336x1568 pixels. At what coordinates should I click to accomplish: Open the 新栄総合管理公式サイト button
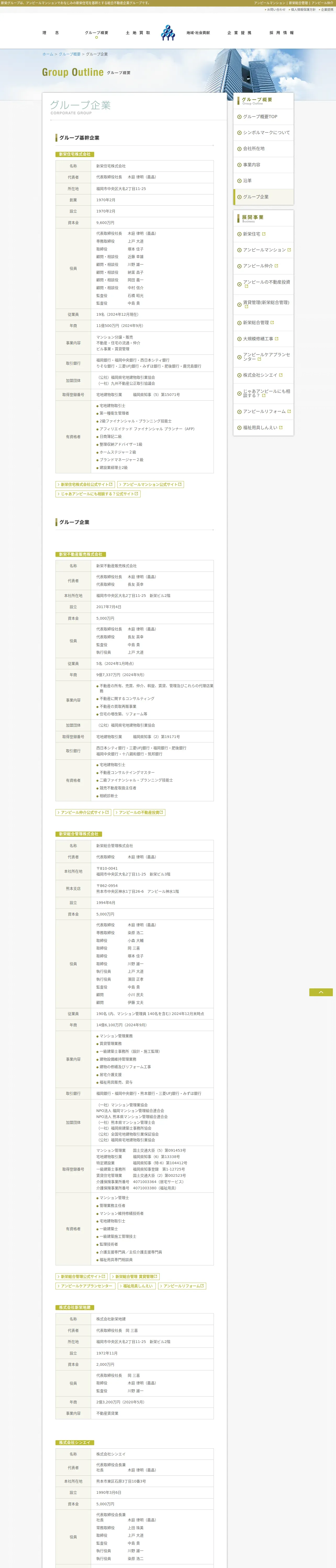tap(82, 1276)
